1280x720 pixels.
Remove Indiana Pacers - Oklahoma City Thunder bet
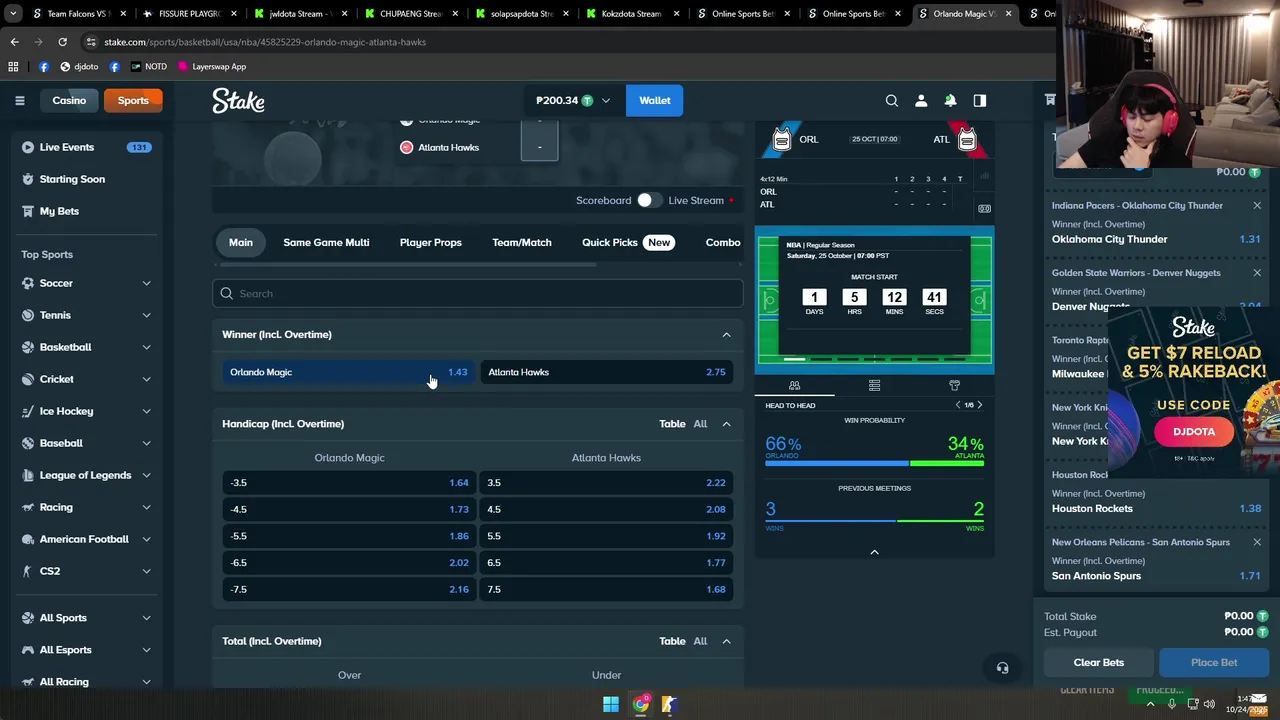1257,205
